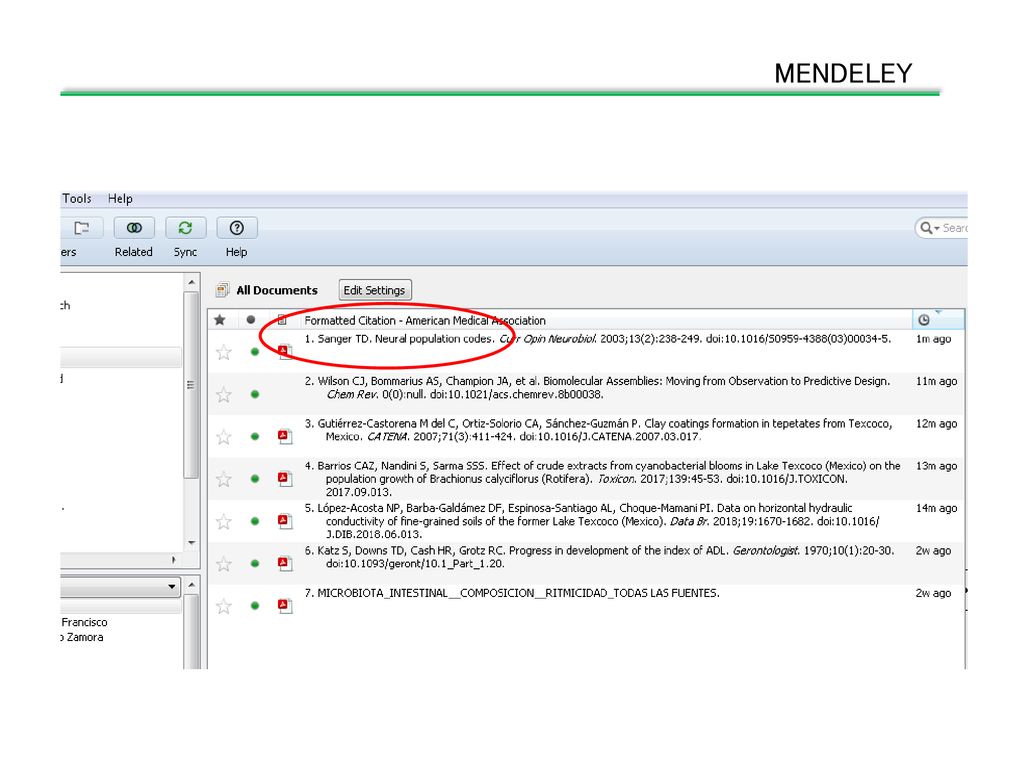
Task: Star the MICROBIOTA_INTESTINAL document
Action: click(x=224, y=607)
